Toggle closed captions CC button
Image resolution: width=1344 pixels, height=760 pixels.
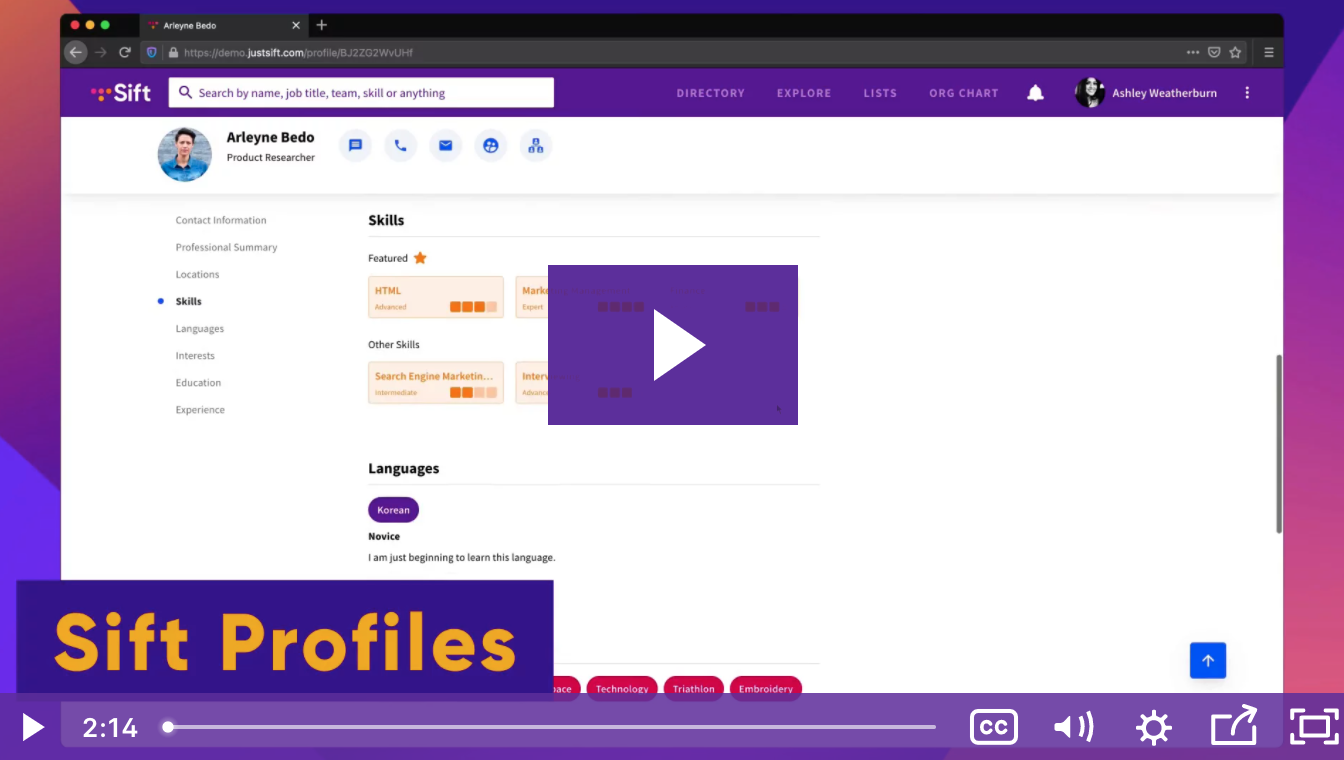(994, 727)
